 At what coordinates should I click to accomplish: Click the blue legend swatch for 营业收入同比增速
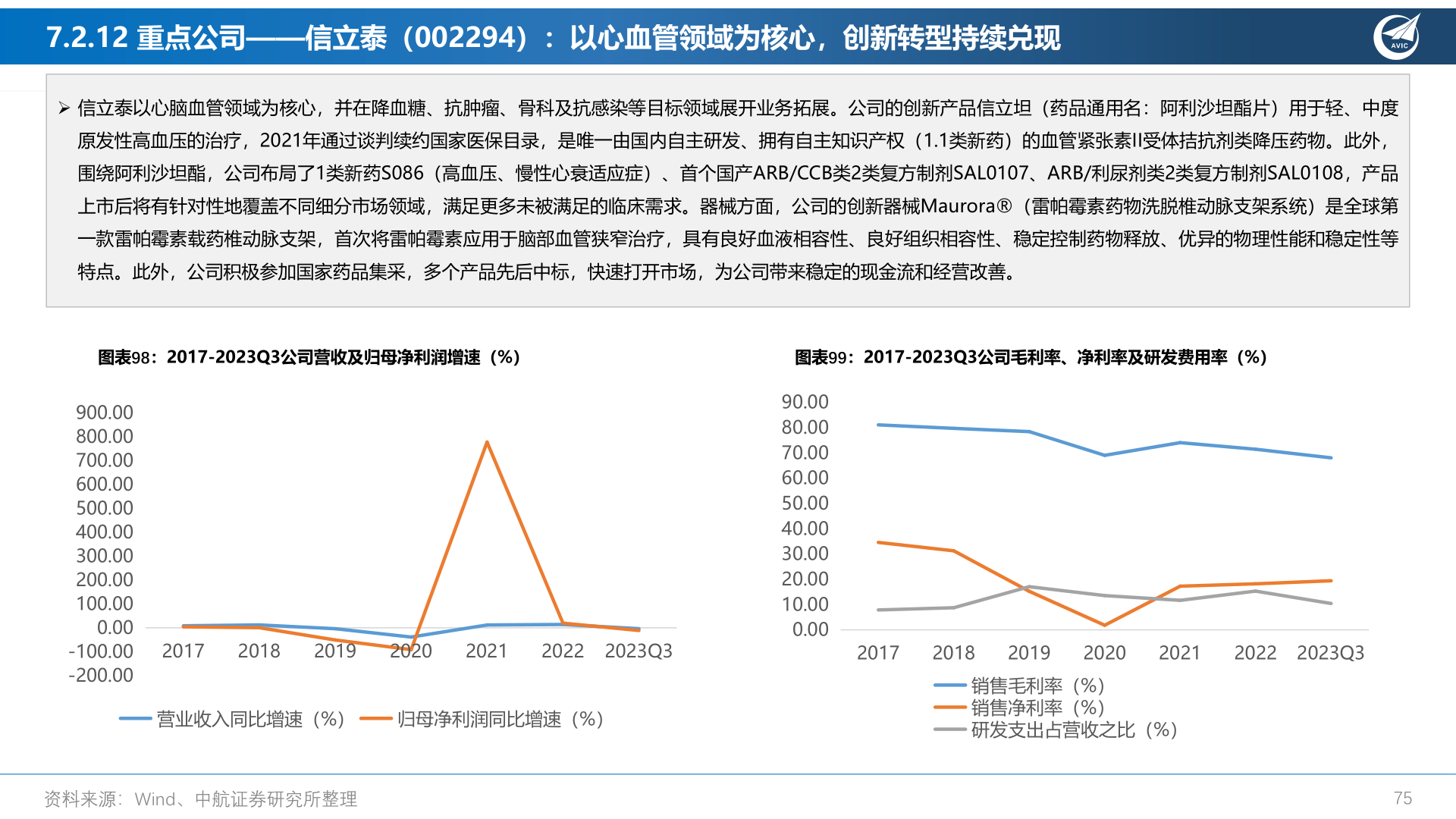135,719
